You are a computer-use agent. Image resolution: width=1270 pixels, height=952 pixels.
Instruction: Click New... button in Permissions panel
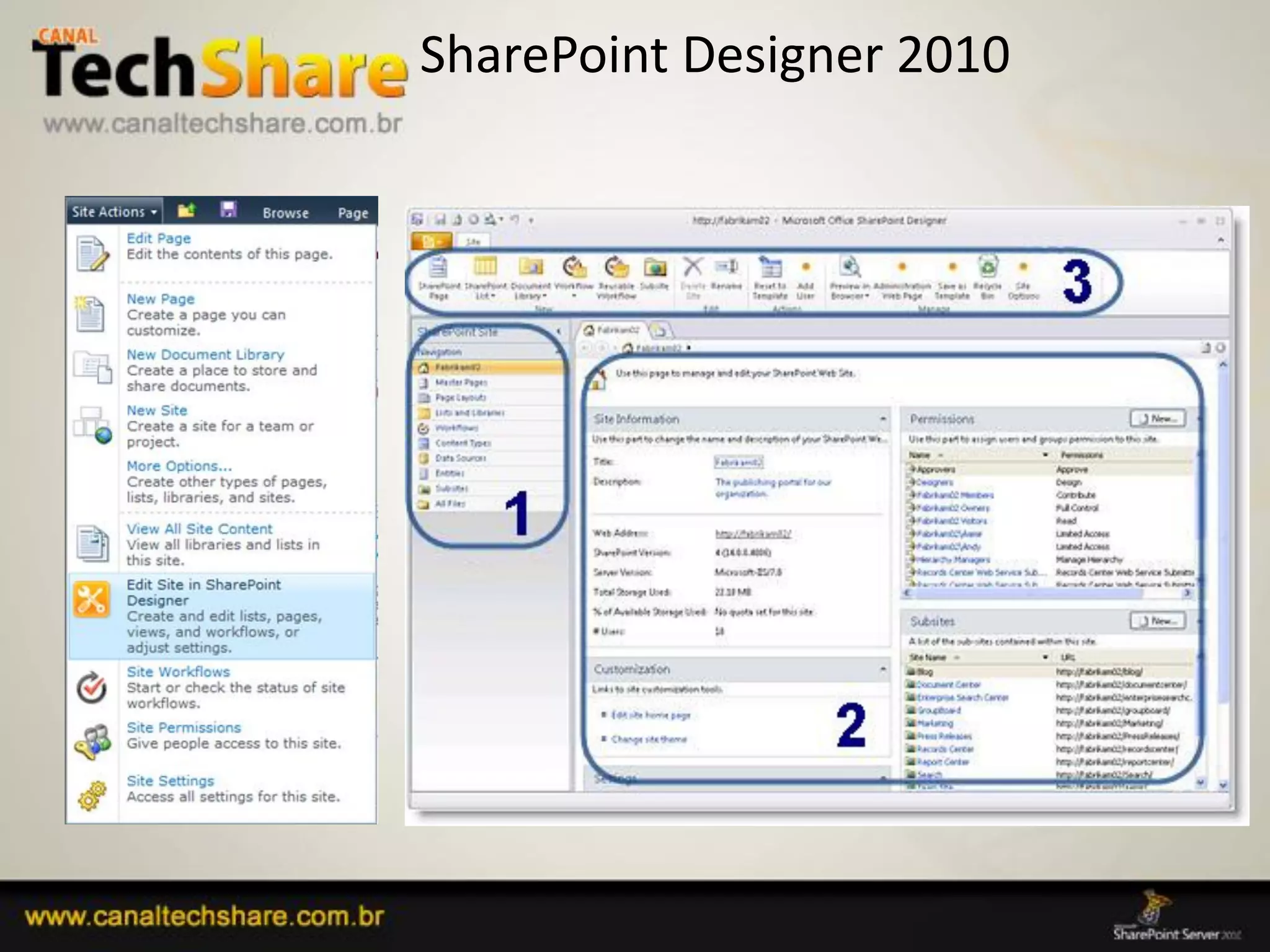tap(1158, 419)
